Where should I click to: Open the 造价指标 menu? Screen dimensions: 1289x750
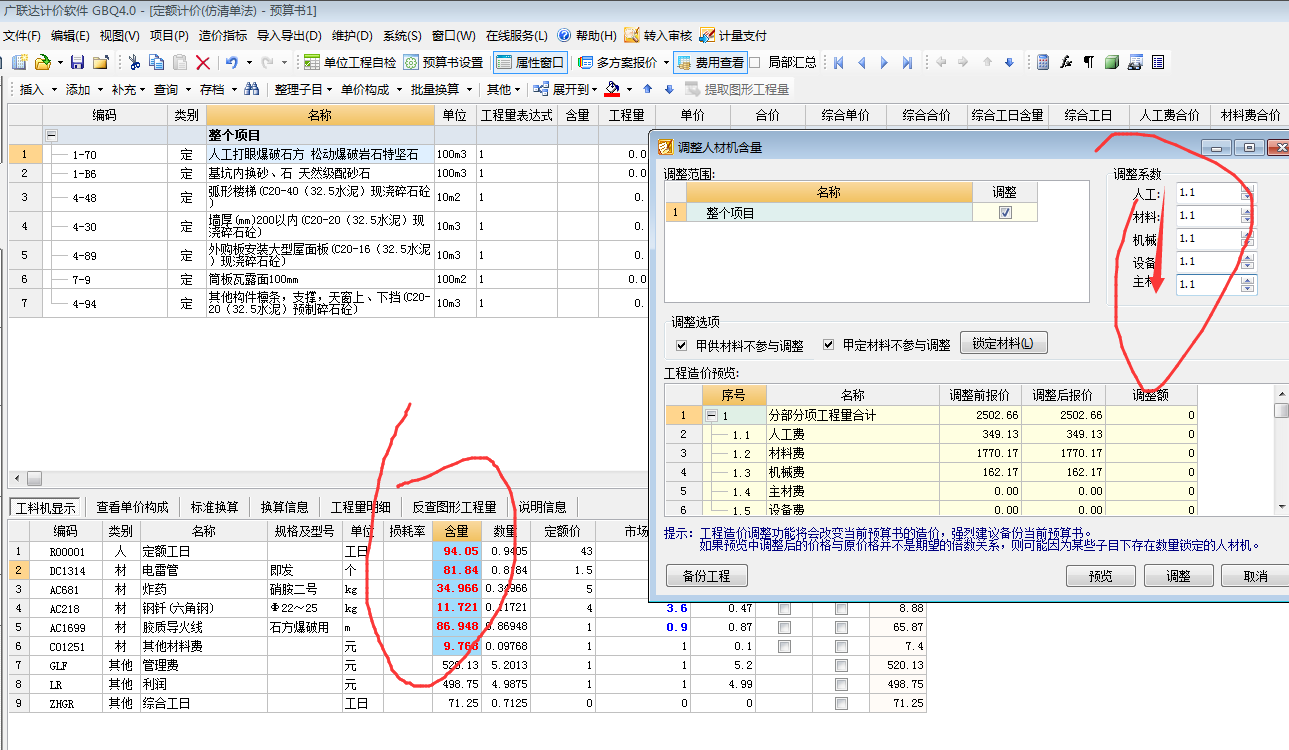[x=223, y=35]
